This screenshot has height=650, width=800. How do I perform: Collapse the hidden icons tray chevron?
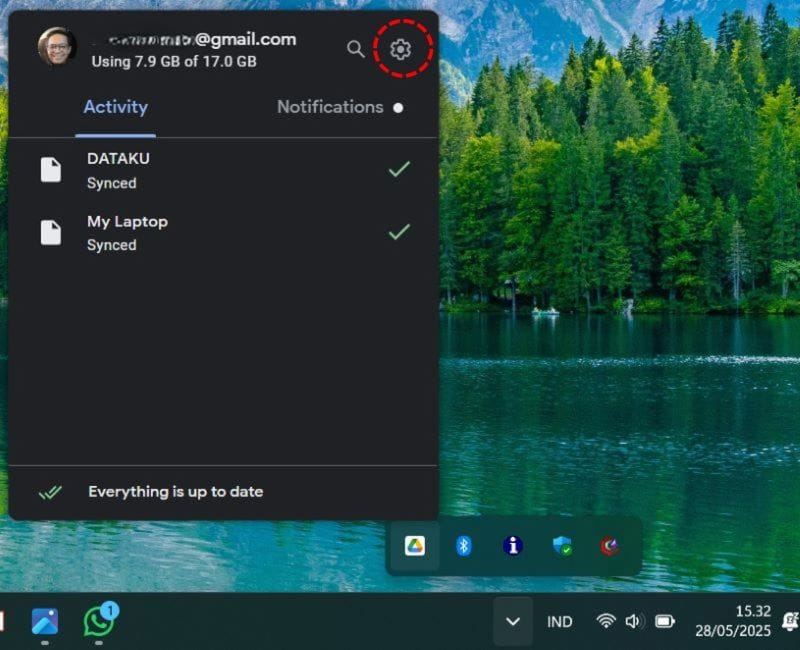coord(513,621)
